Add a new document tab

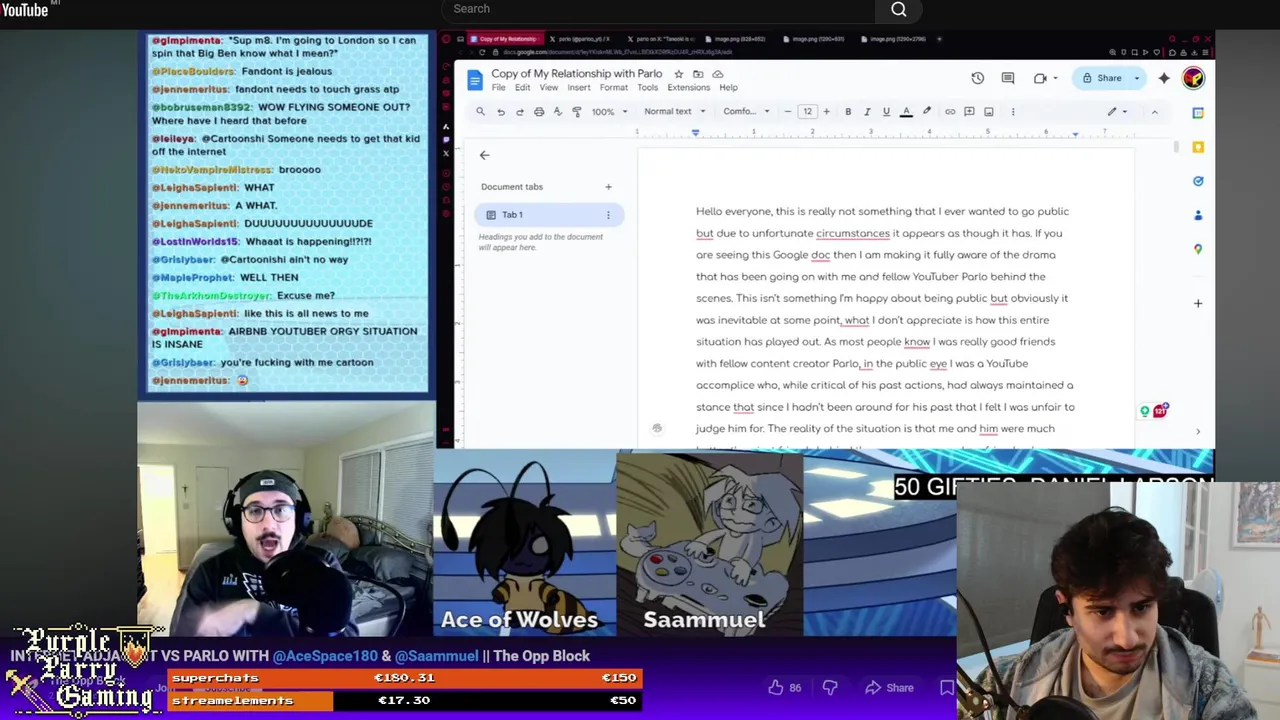tap(608, 187)
